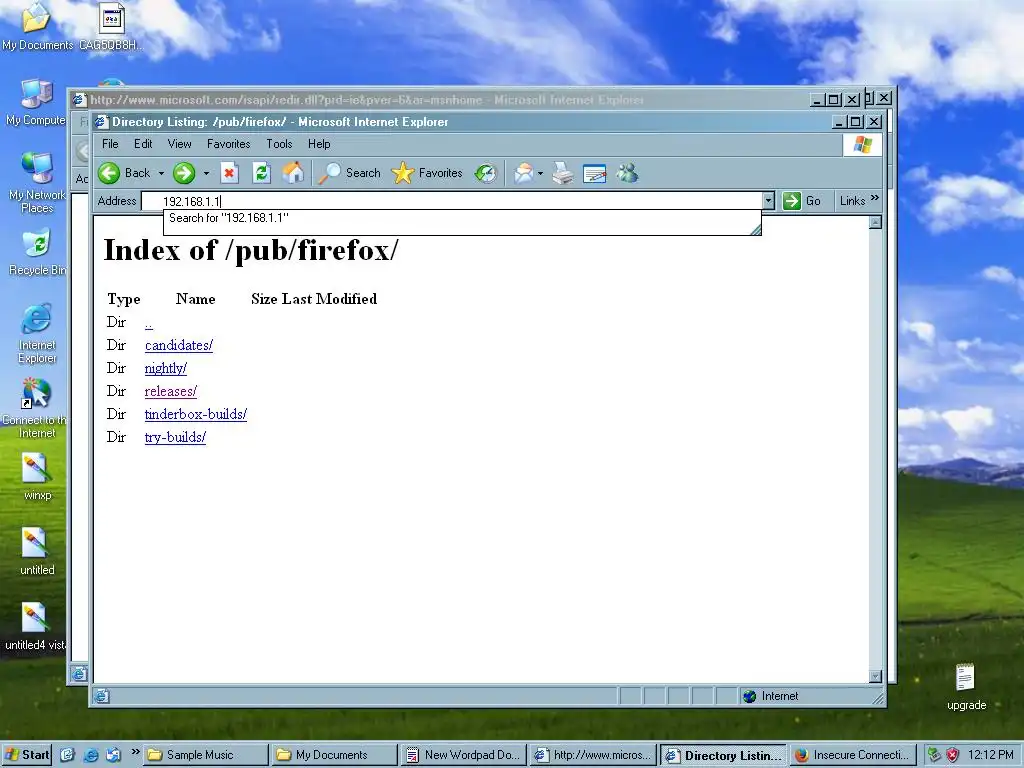The image size is (1024, 768).
Task: Open Search pane with magnifier icon
Action: pyautogui.click(x=350, y=173)
